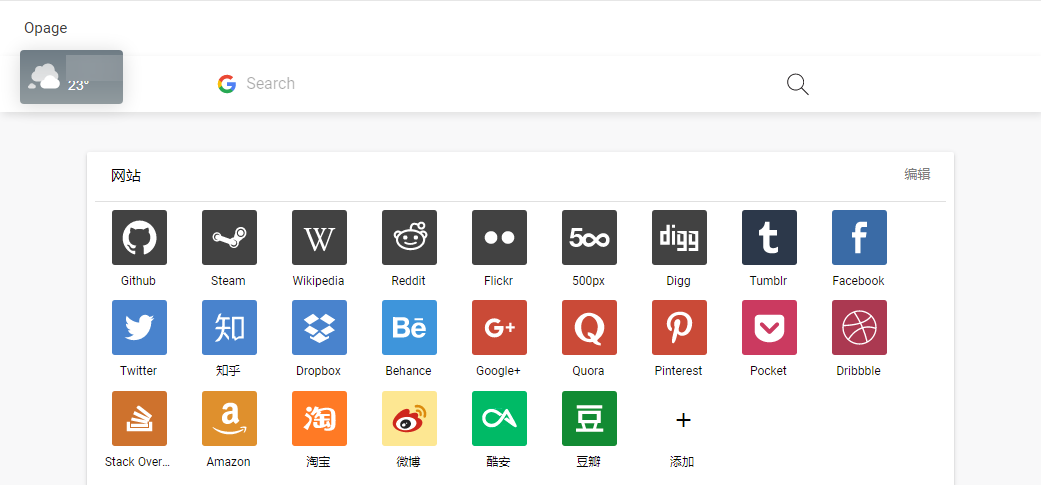The height and width of the screenshot is (485, 1041).
Task: Open the Stack Overflow shortcut icon
Action: 139,419
